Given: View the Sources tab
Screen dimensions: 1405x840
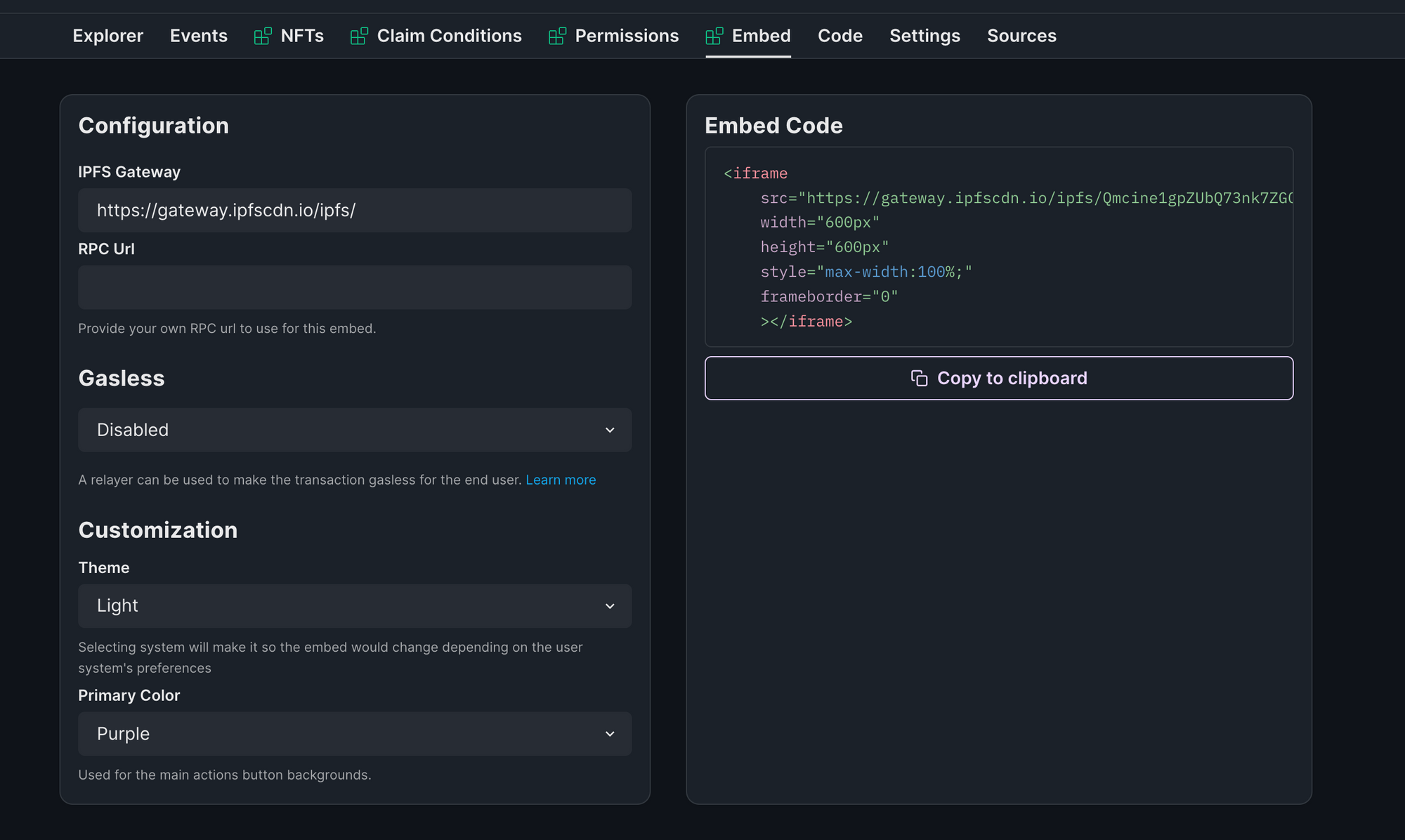Looking at the screenshot, I should coord(1021,36).
